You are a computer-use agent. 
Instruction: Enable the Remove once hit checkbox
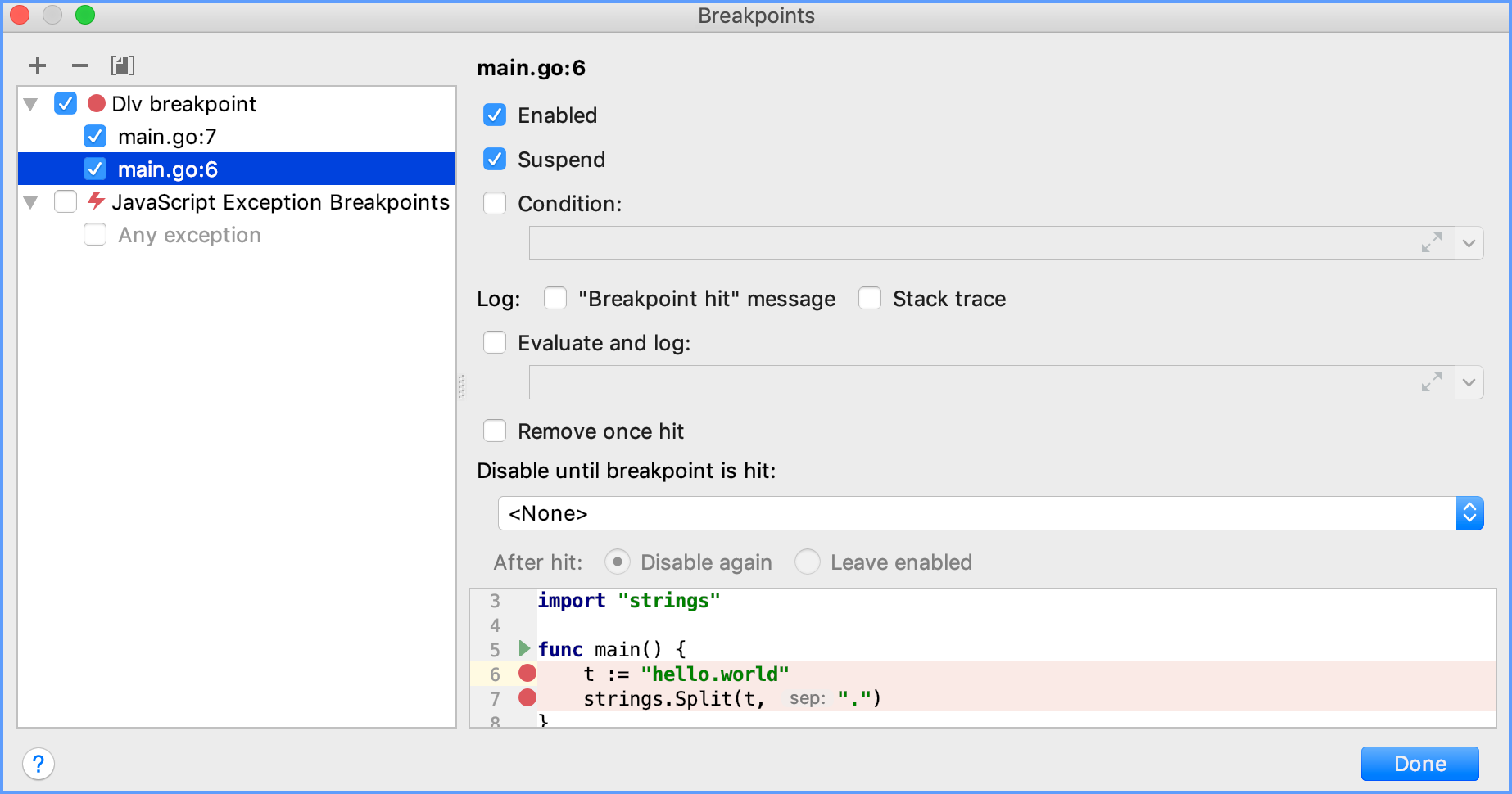pyautogui.click(x=496, y=431)
